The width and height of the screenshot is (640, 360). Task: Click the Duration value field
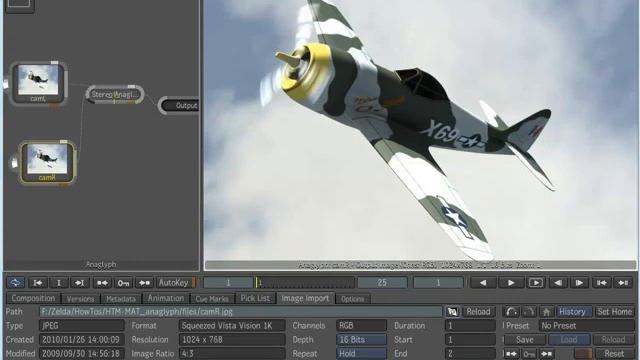(470, 326)
